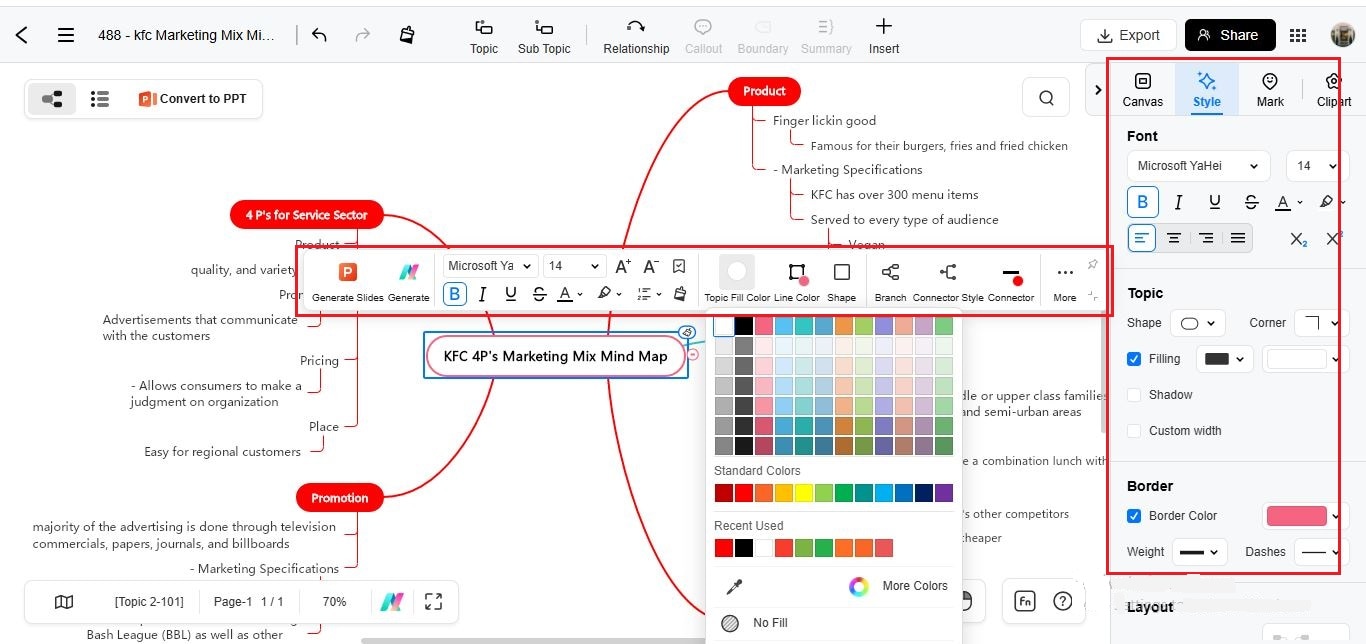
Task: Pick purple from the Standard Colors row
Action: (x=943, y=493)
